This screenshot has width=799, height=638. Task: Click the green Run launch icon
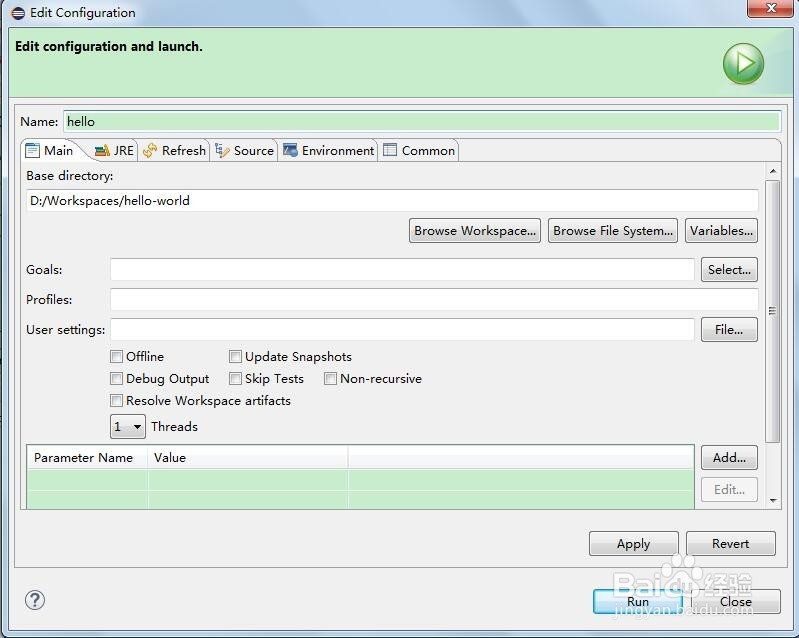pyautogui.click(x=743, y=64)
